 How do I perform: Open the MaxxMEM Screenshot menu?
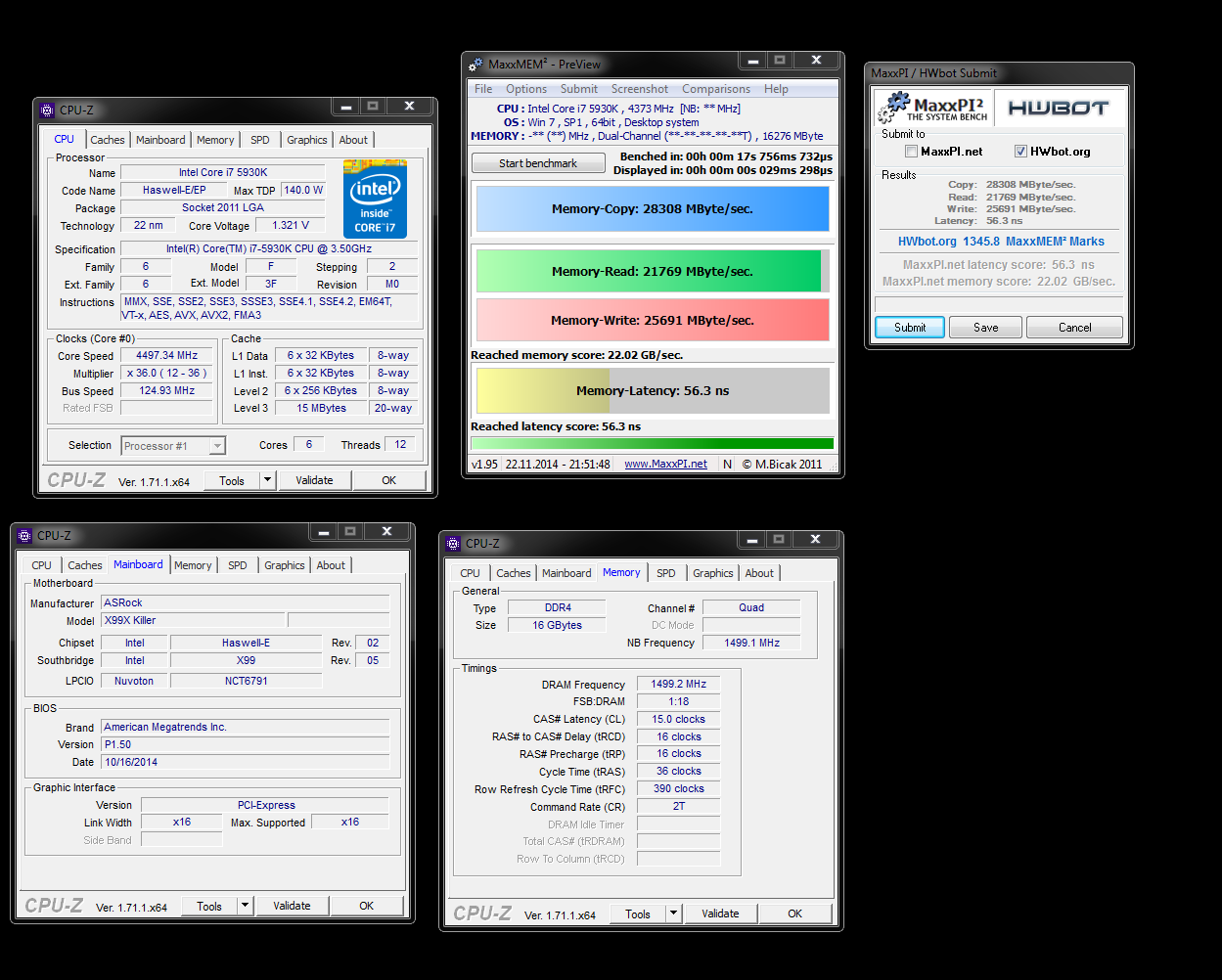tap(640, 89)
